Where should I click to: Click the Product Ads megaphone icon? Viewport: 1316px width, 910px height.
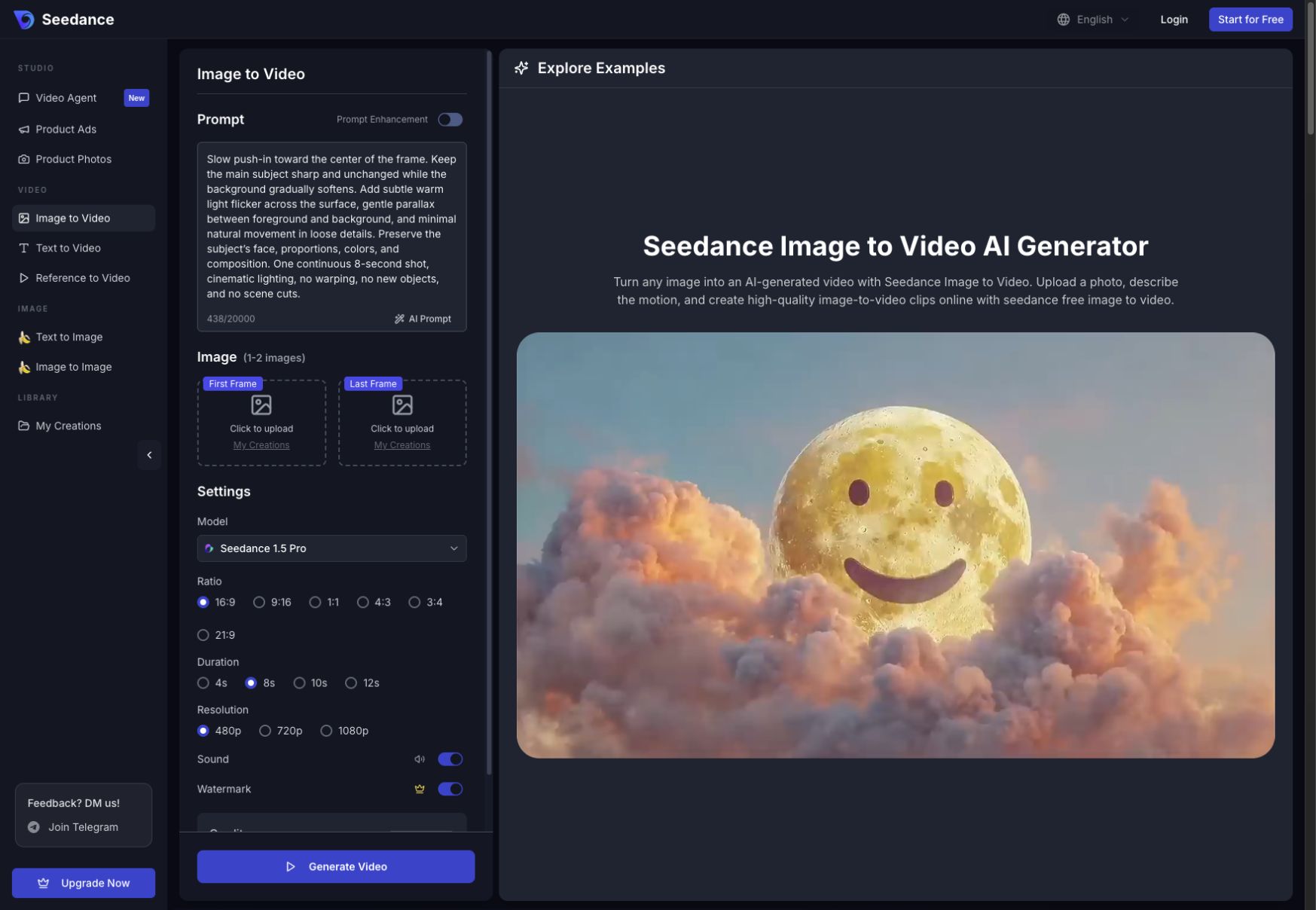pos(23,130)
